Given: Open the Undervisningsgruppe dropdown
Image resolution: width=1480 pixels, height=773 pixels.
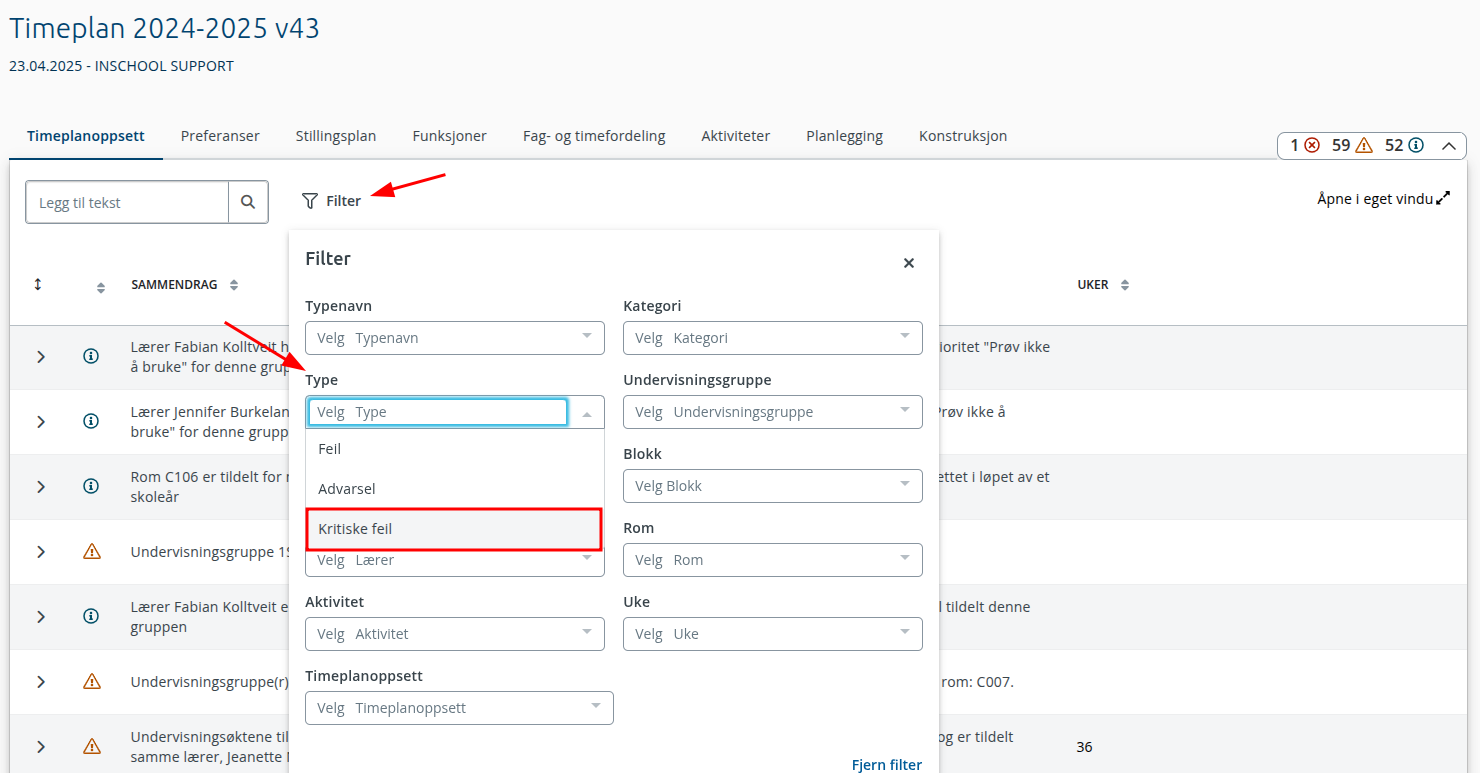Looking at the screenshot, I should pyautogui.click(x=773, y=412).
